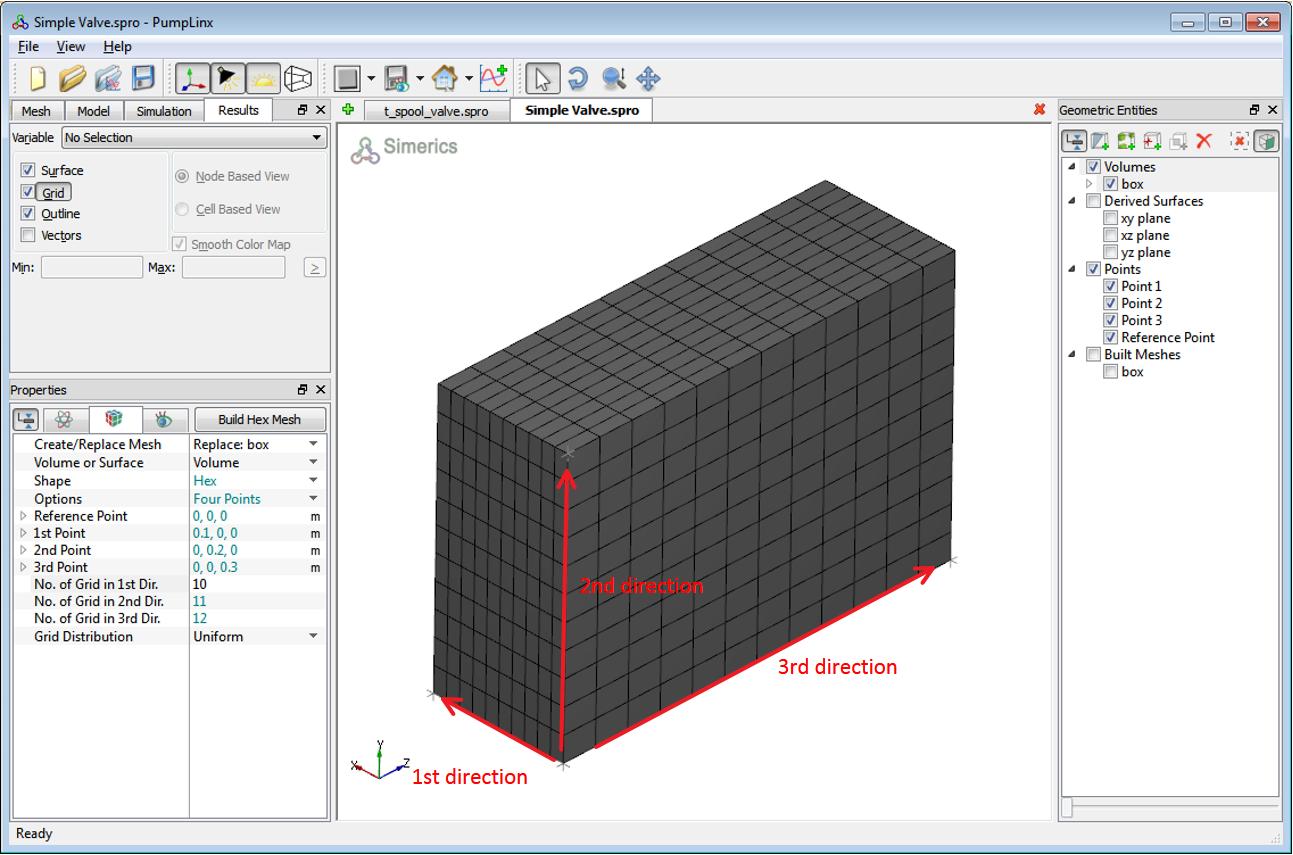Switch to the Simulation tab
This screenshot has height=855, width=1293.
(x=164, y=111)
